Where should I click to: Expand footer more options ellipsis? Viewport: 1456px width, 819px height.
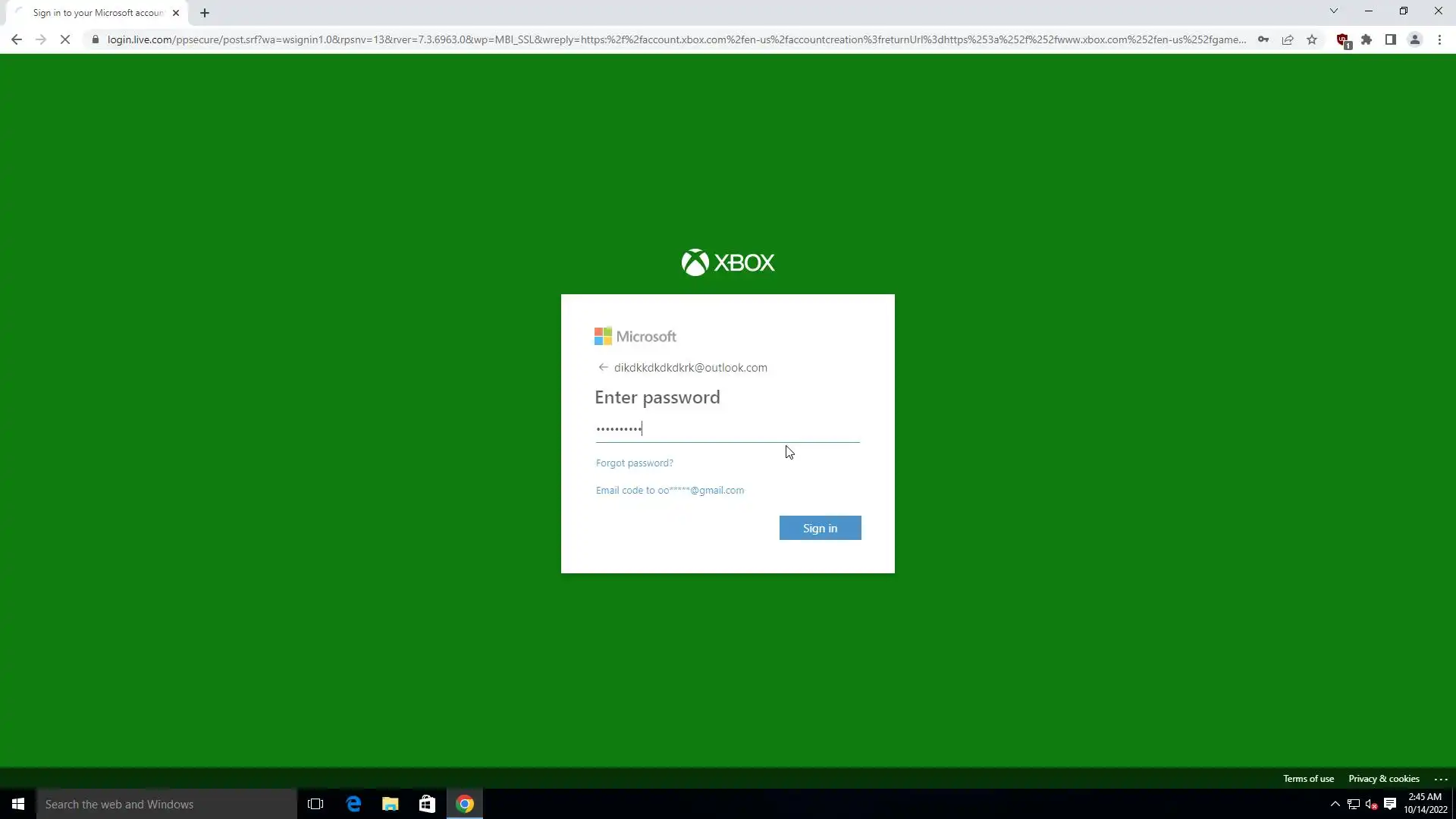(x=1441, y=779)
